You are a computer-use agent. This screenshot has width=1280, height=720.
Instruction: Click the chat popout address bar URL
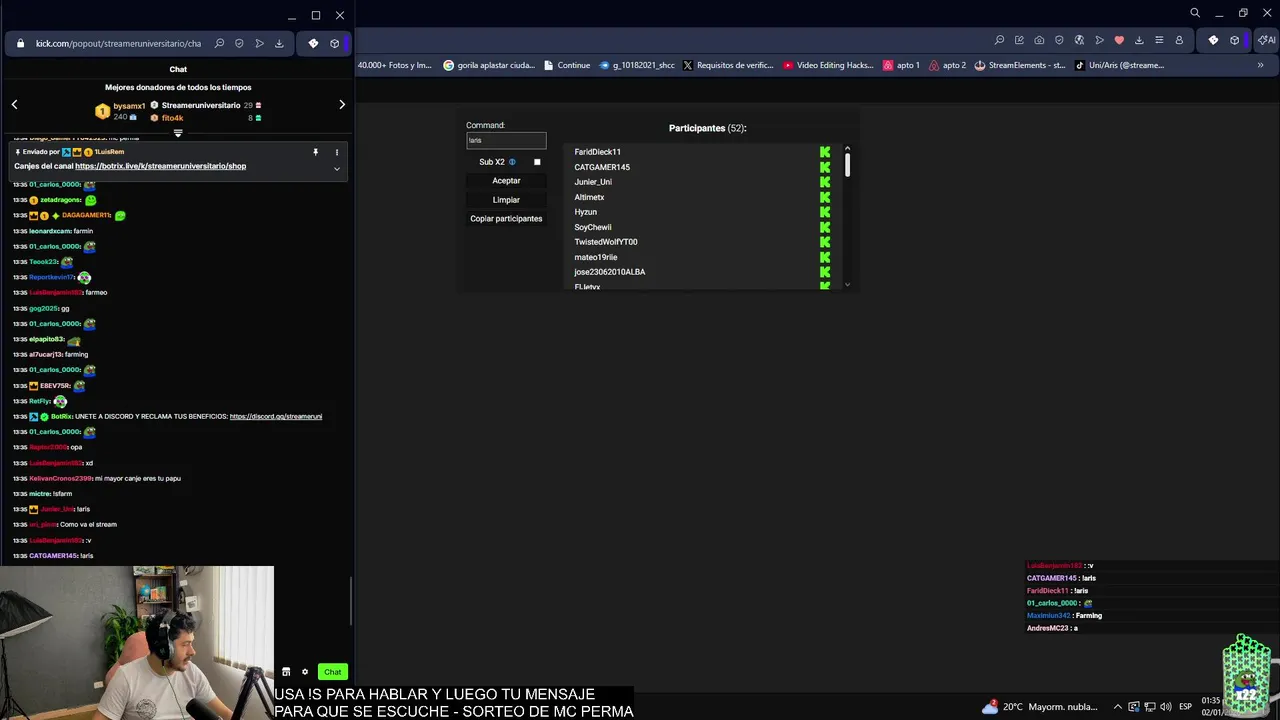118,43
